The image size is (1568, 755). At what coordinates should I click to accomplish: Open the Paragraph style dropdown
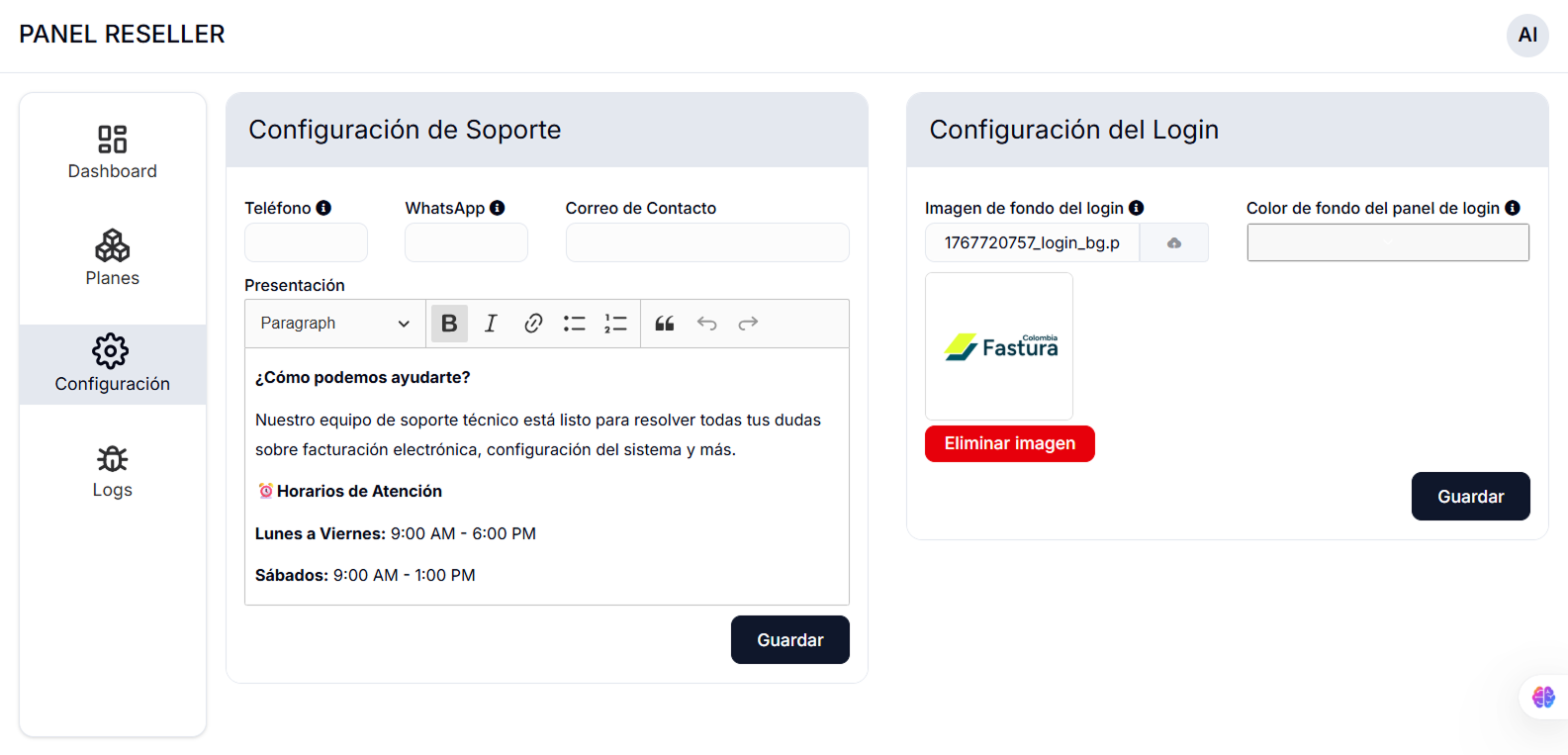click(x=335, y=324)
